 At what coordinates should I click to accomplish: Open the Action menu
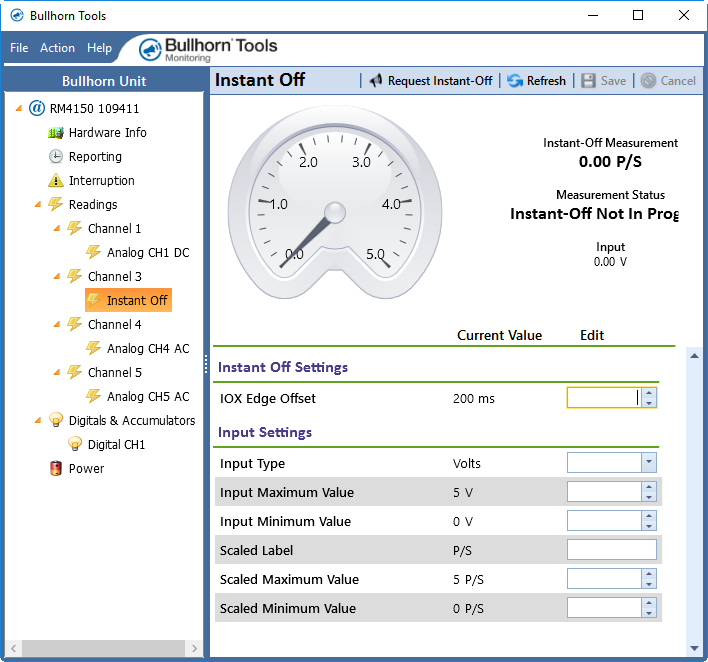[x=57, y=48]
